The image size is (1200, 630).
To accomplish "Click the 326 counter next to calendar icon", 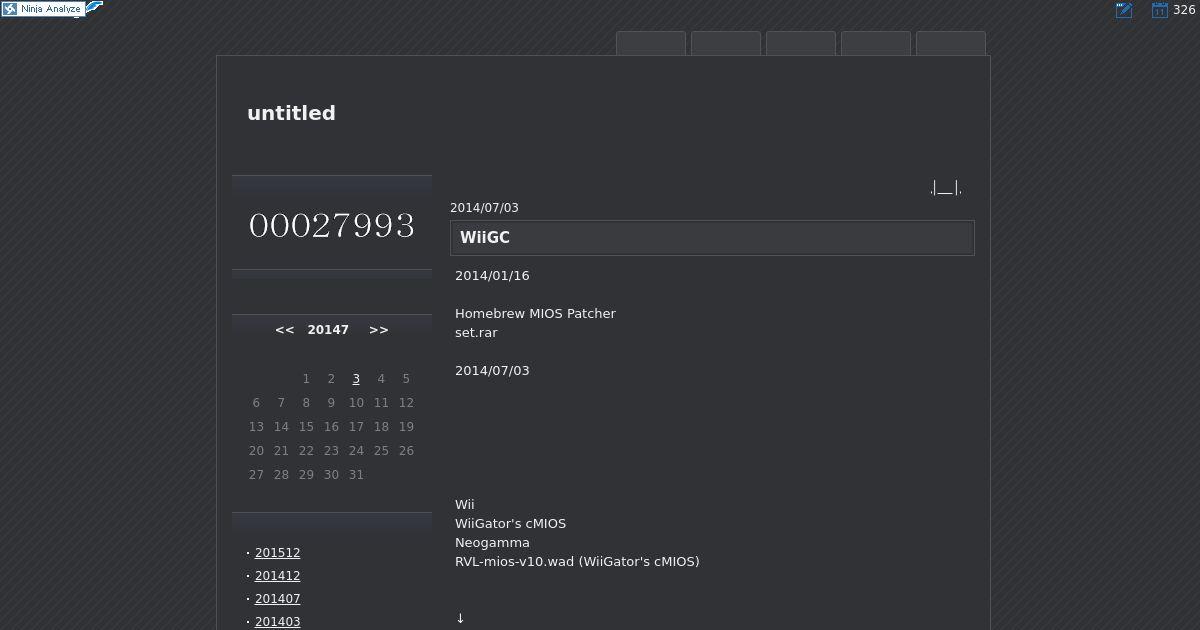I will click(1184, 10).
